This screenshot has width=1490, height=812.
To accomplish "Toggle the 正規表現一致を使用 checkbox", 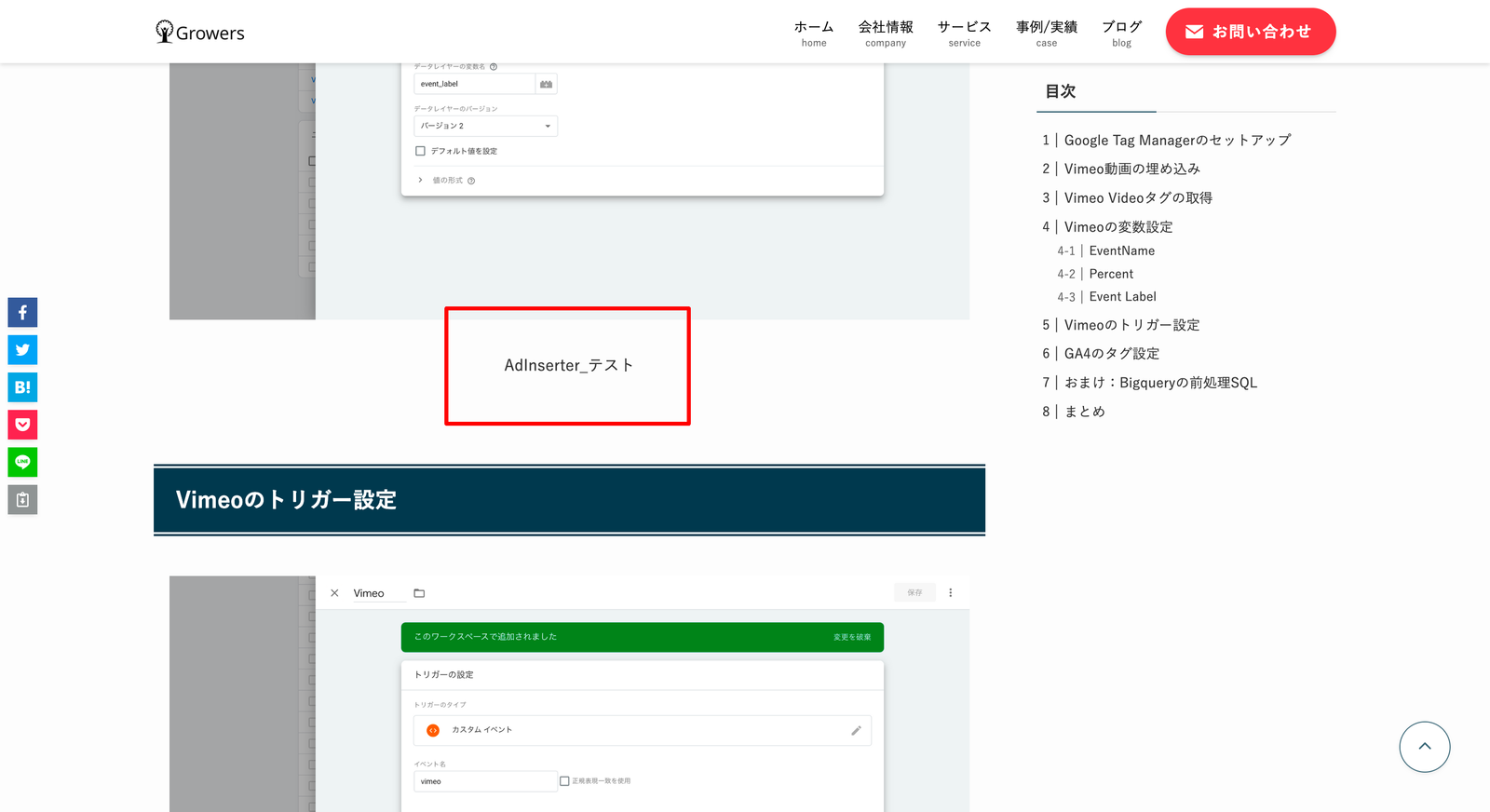I will click(564, 781).
